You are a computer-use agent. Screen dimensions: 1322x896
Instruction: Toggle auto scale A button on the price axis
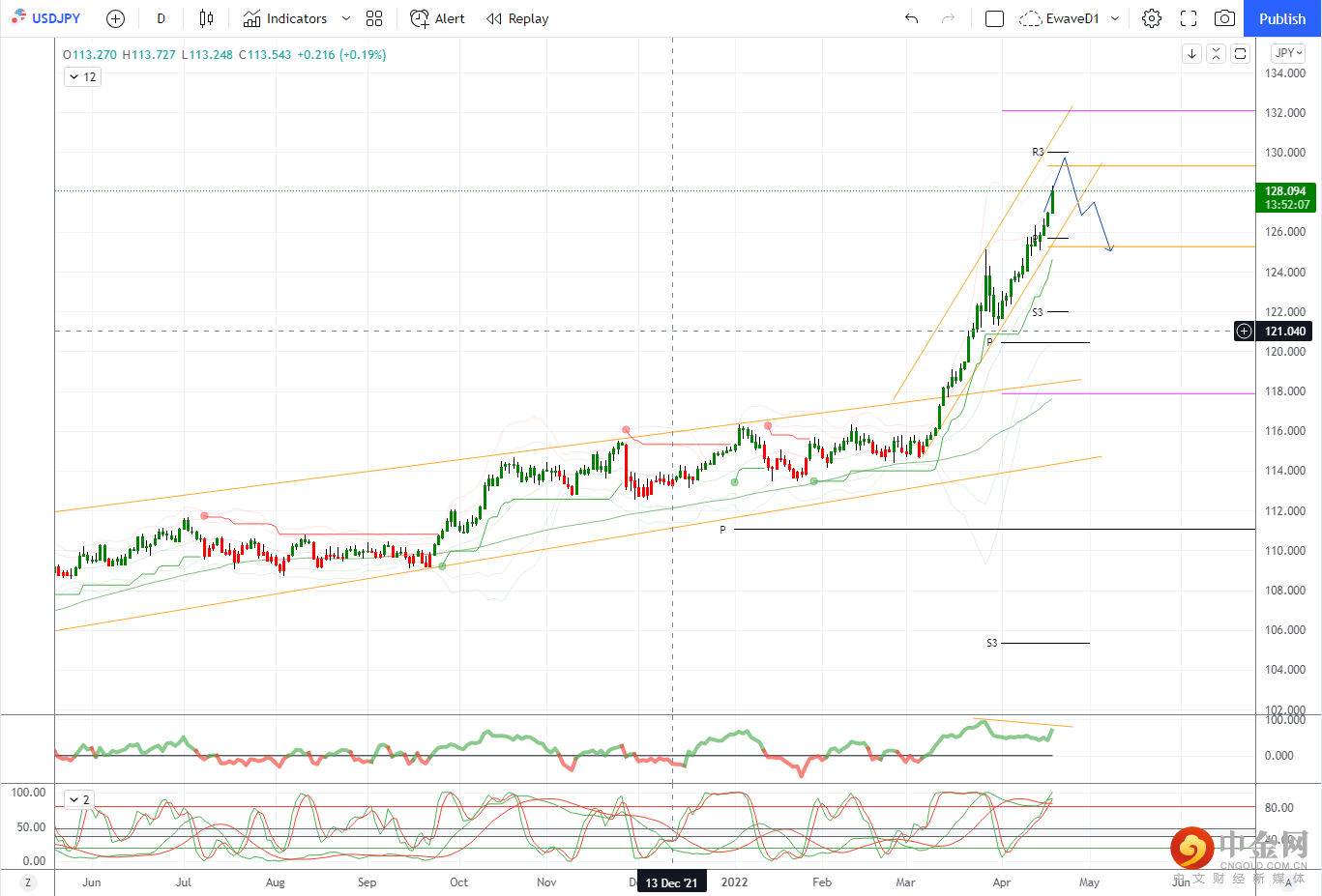(1288, 882)
